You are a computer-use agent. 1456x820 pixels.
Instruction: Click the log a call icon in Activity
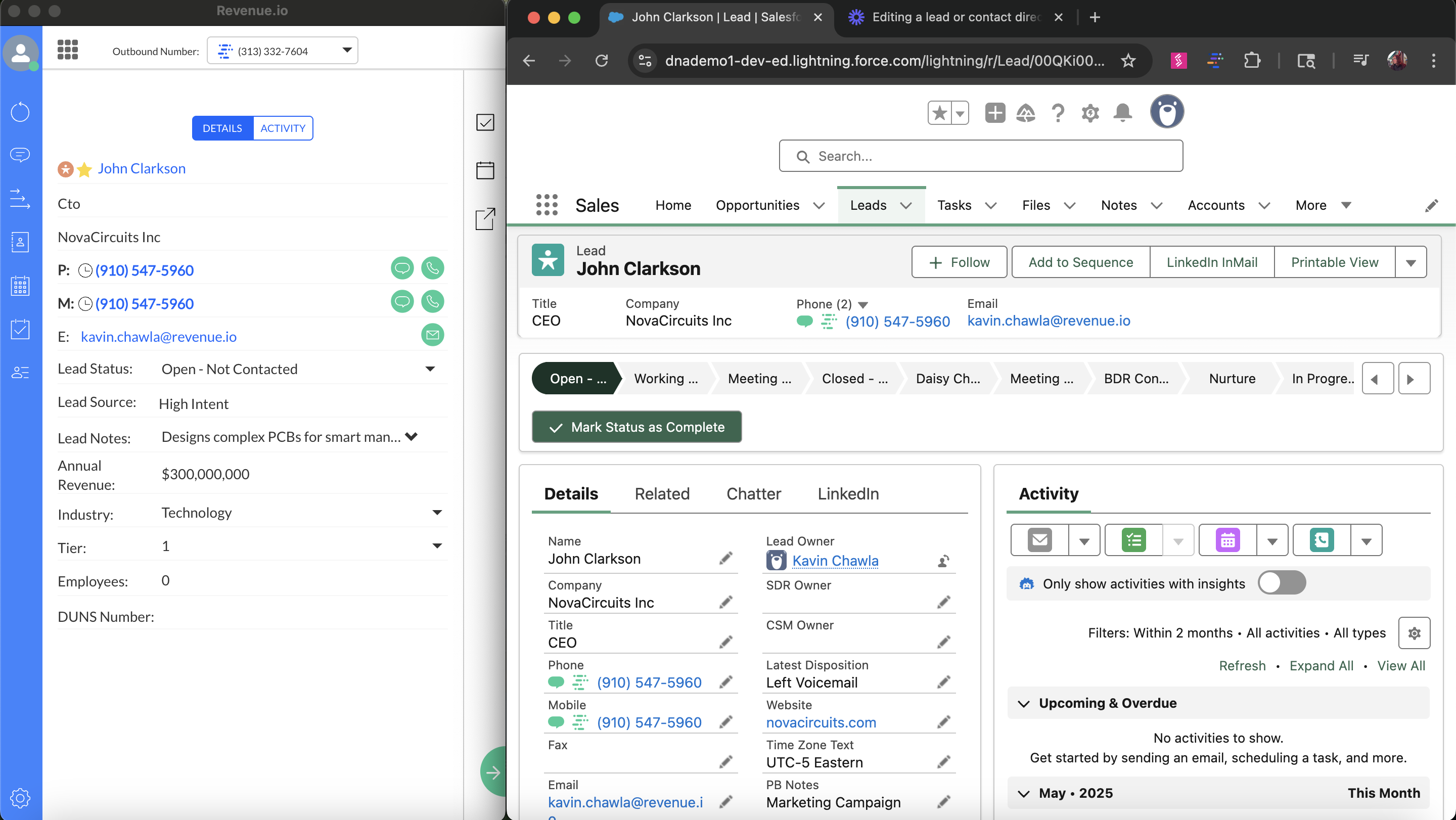(x=1322, y=540)
